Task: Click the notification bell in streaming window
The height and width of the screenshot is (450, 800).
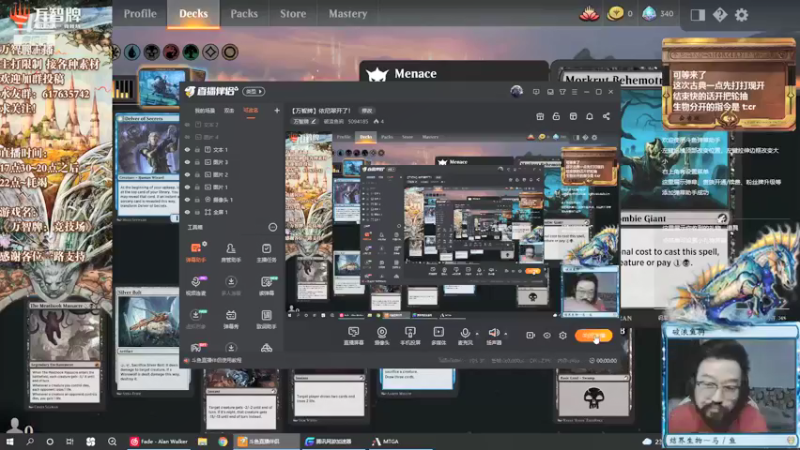Action: coord(589,116)
